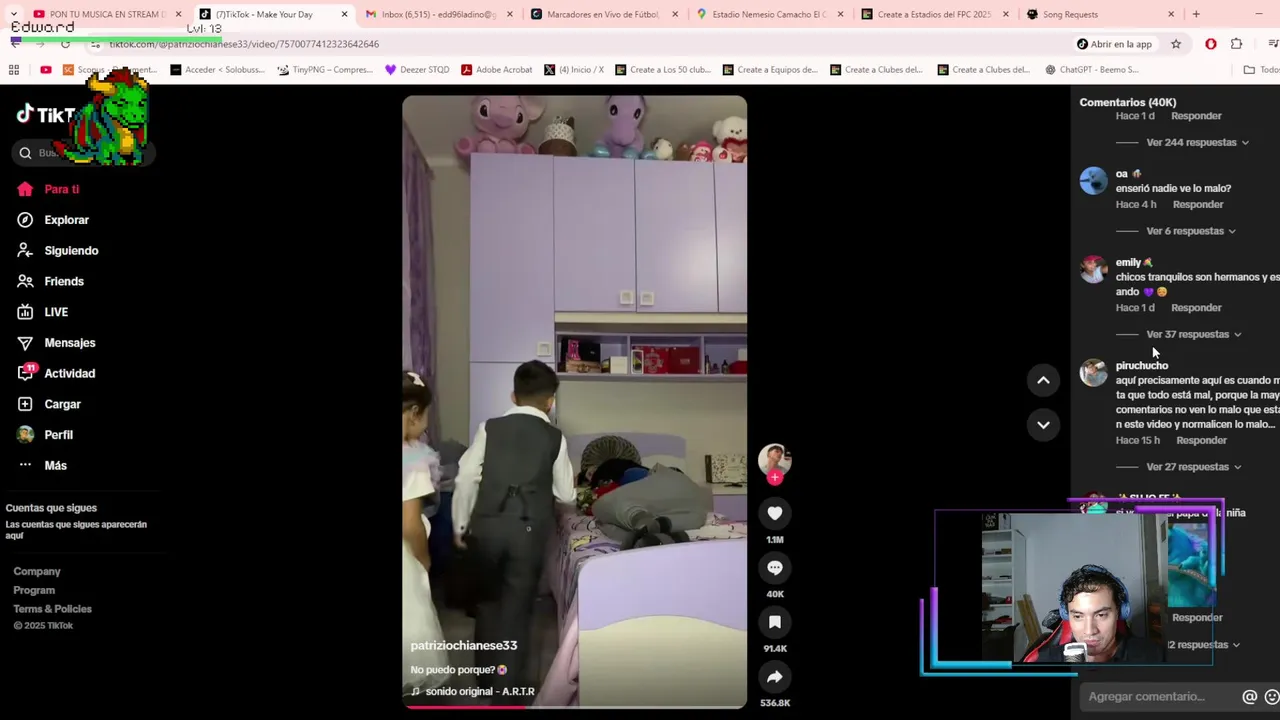Open Adobe Acrobat bookmark

pyautogui.click(x=496, y=70)
